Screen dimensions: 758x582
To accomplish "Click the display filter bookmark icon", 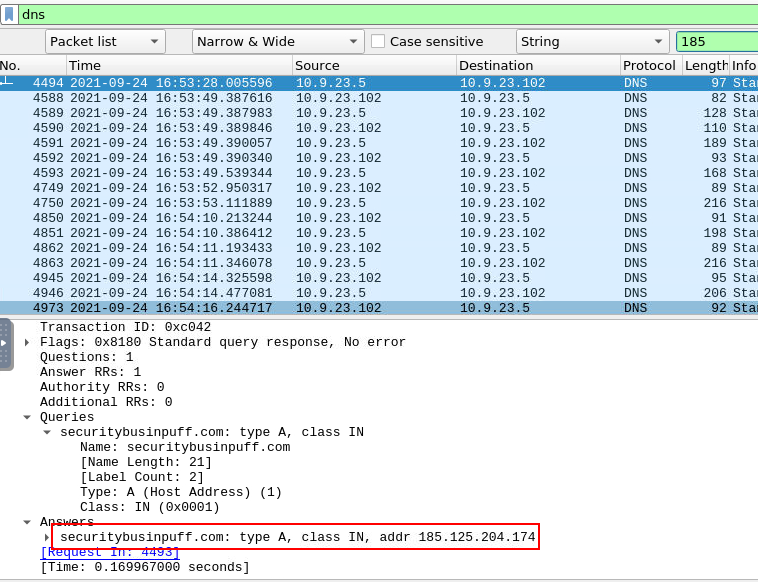I will (x=9, y=14).
